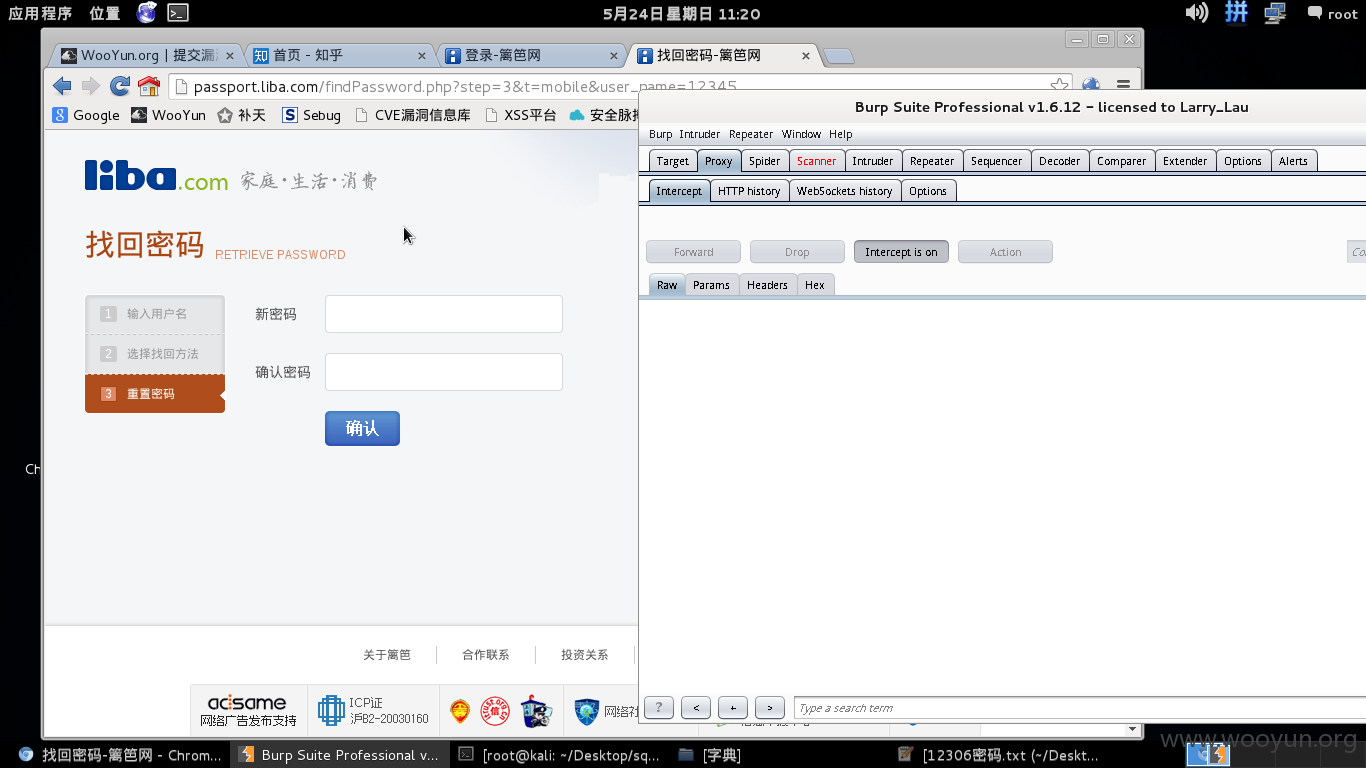Click Burp search previous '<' button
This screenshot has height=768, width=1366.
click(x=695, y=708)
